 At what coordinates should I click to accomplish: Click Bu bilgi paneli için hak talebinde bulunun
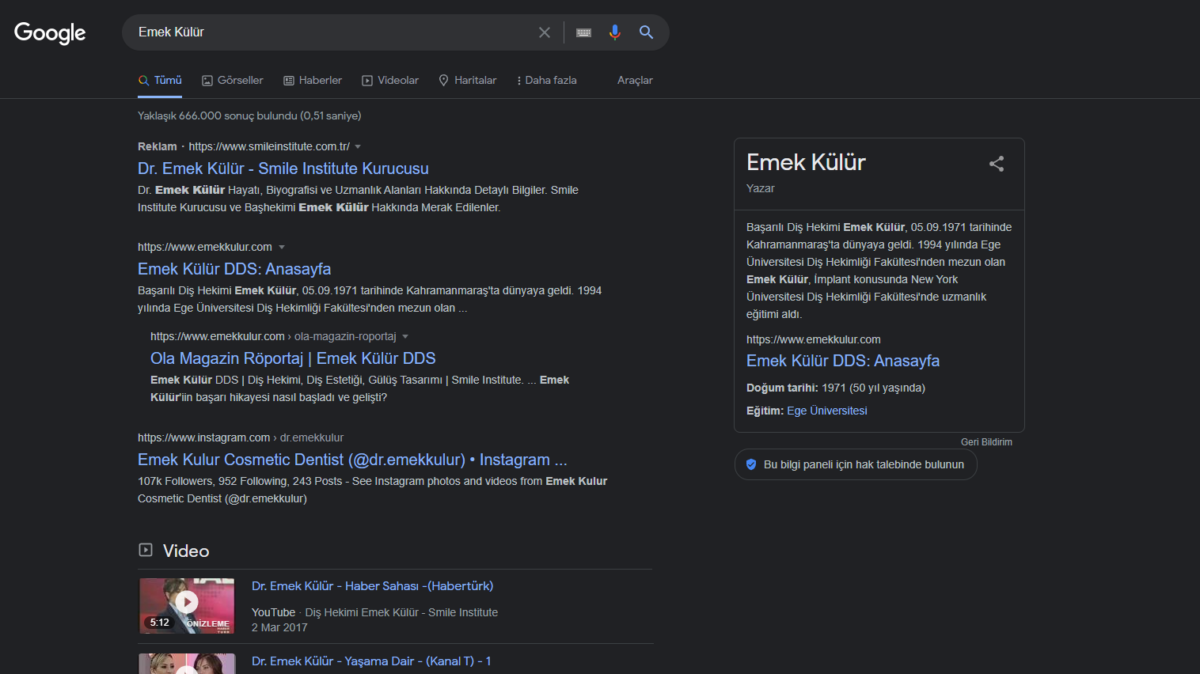855,465
